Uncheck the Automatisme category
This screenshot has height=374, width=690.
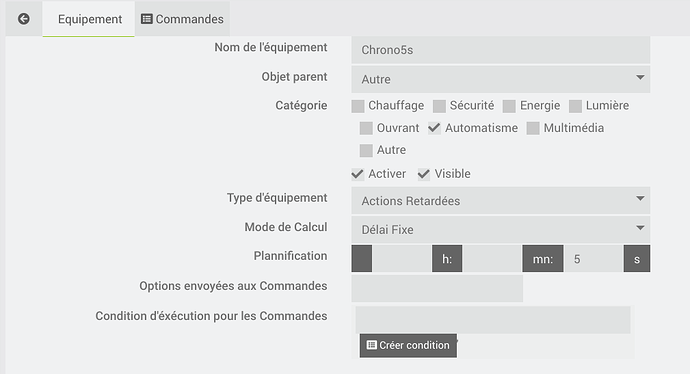[x=434, y=128]
